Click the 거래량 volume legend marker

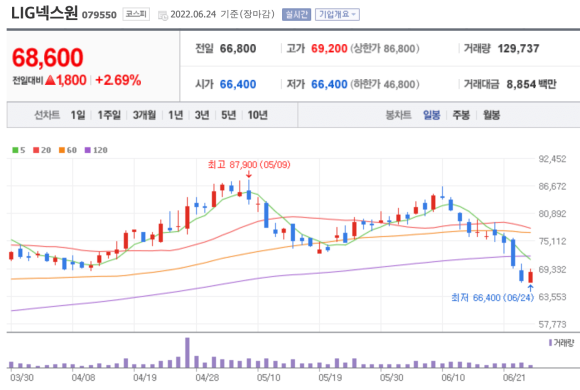pyautogui.click(x=550, y=343)
